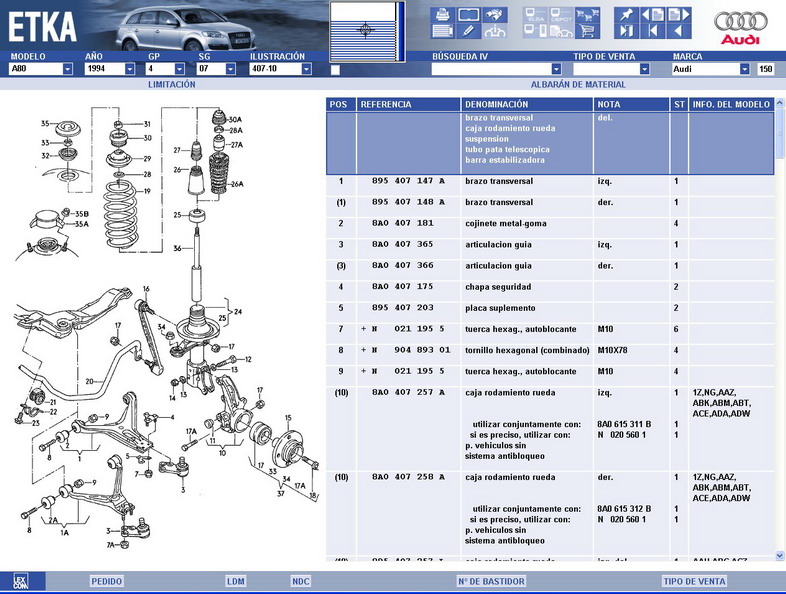
Task: Select part reference 8A0 407 366
Action: [x=403, y=265]
